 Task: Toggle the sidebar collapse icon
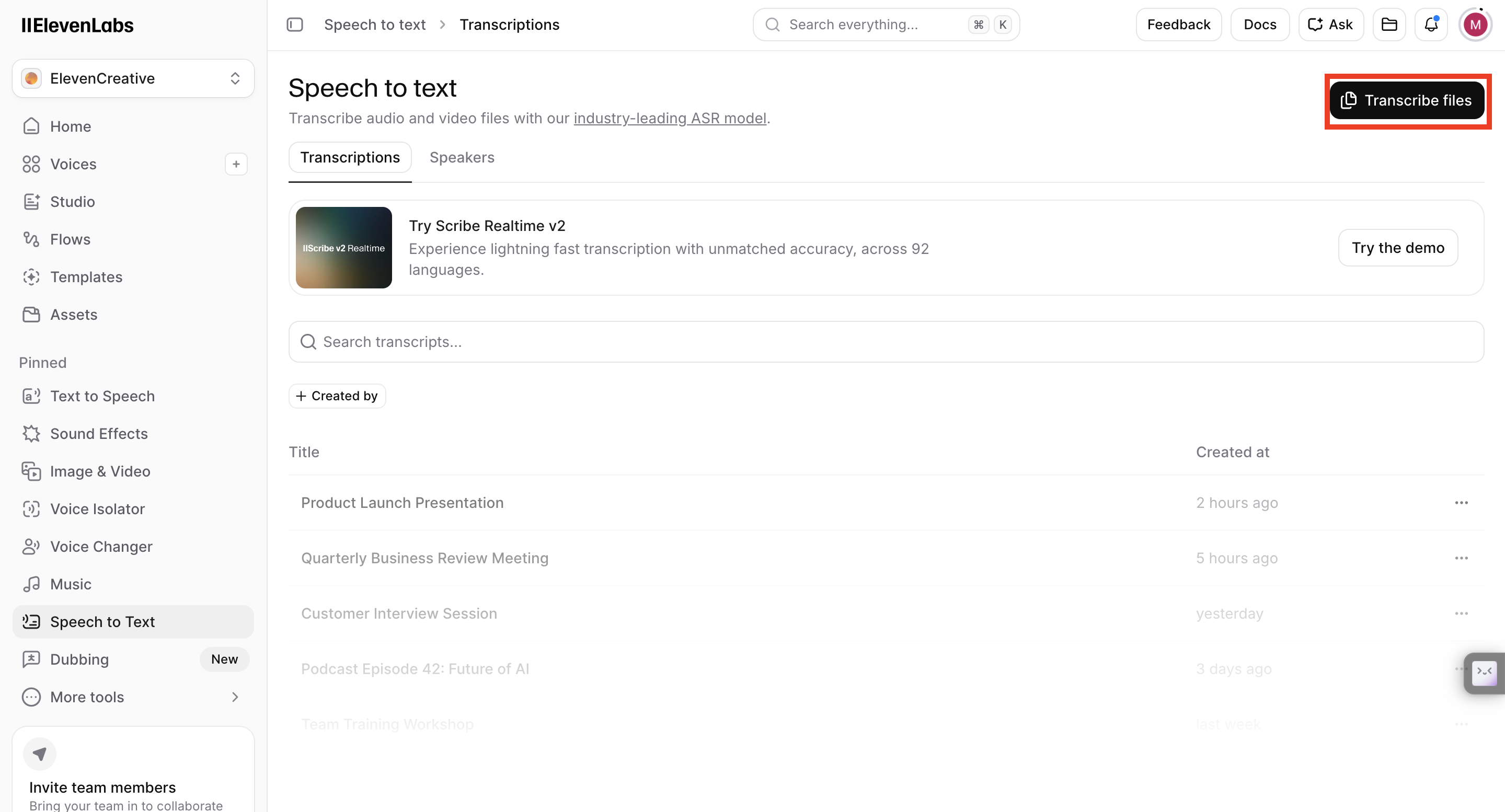[295, 25]
